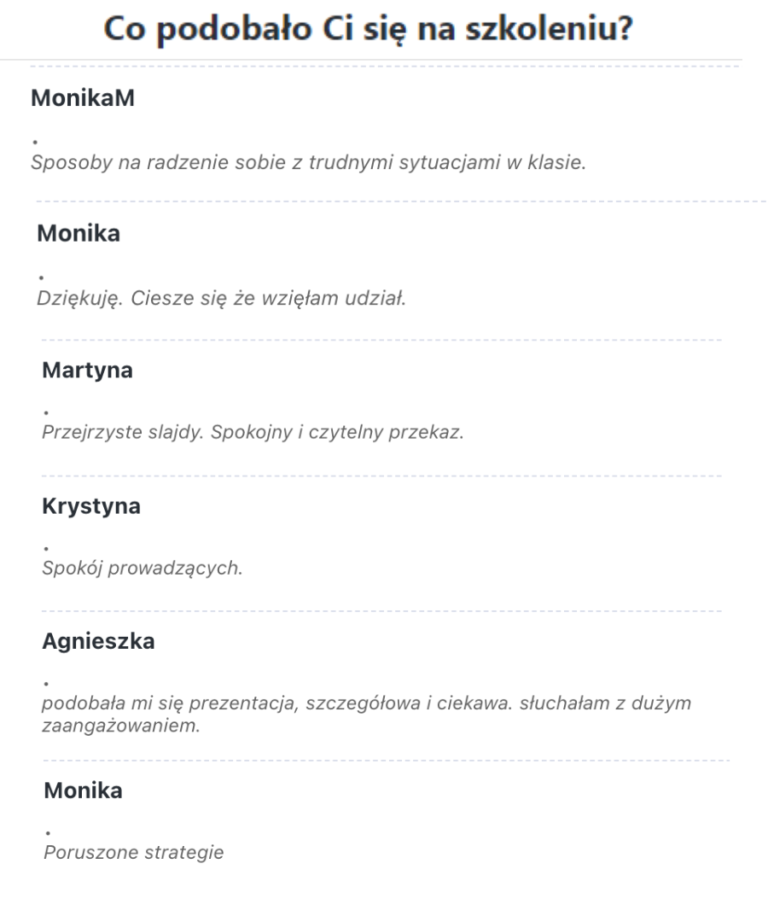Image resolution: width=768 pixels, height=922 pixels.
Task: Select the "Poruszone strategie" comment
Action: click(133, 853)
